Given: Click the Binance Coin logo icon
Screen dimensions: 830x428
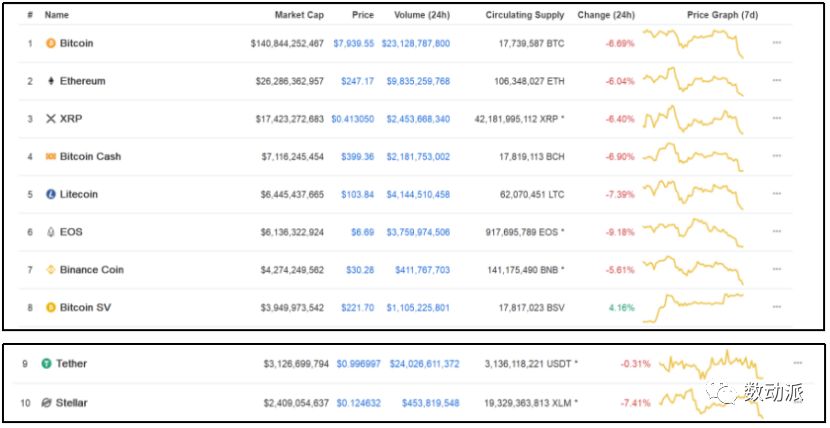Looking at the screenshot, I should click(51, 270).
